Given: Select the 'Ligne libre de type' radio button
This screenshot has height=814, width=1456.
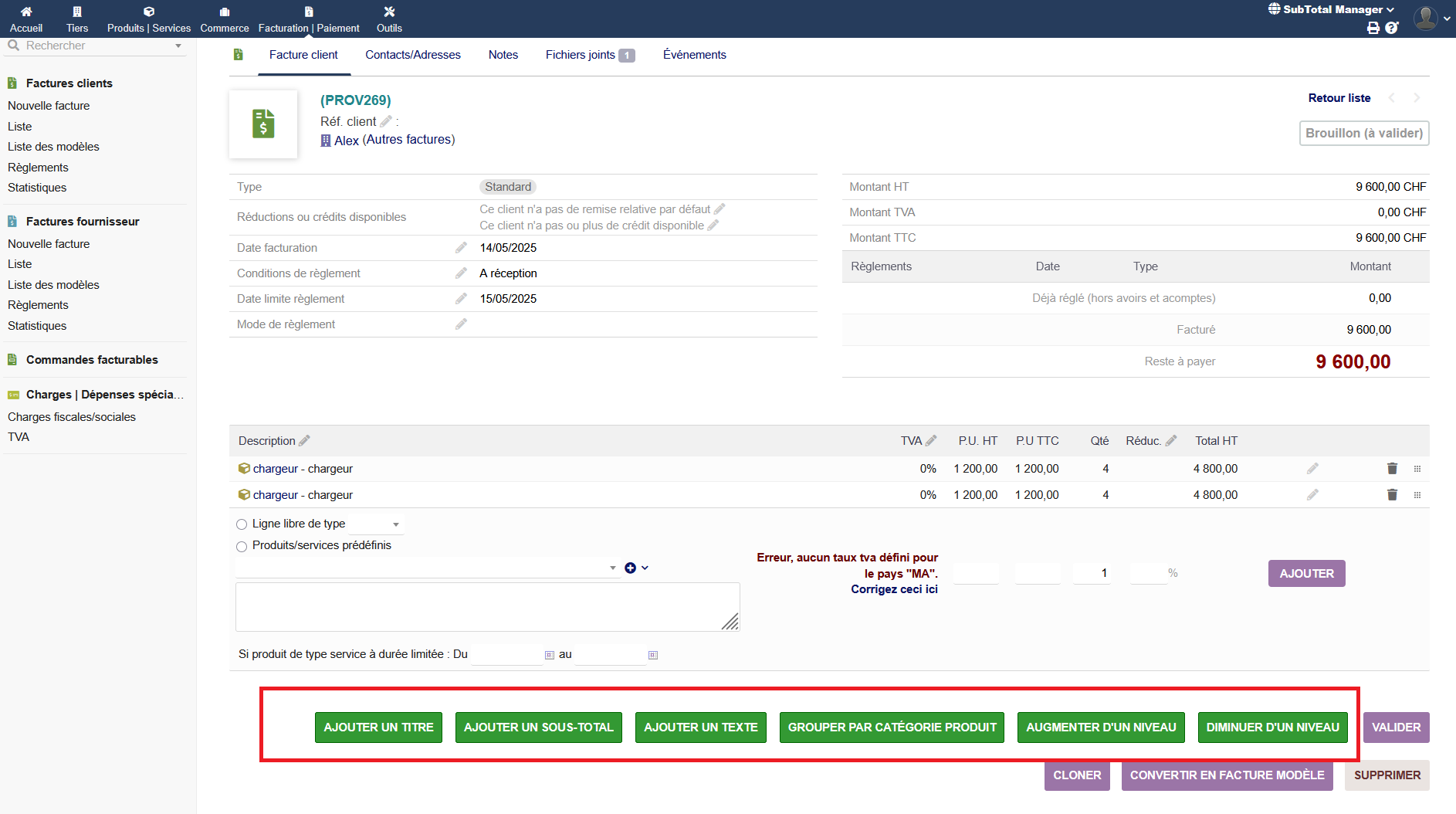Looking at the screenshot, I should tap(242, 524).
